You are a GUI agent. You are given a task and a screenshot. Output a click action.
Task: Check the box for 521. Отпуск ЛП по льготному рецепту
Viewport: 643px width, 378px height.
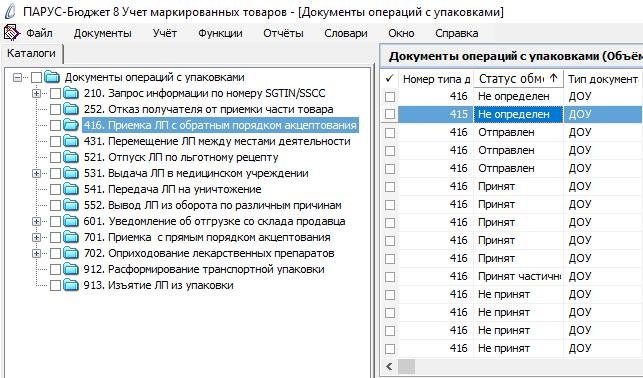point(55,157)
